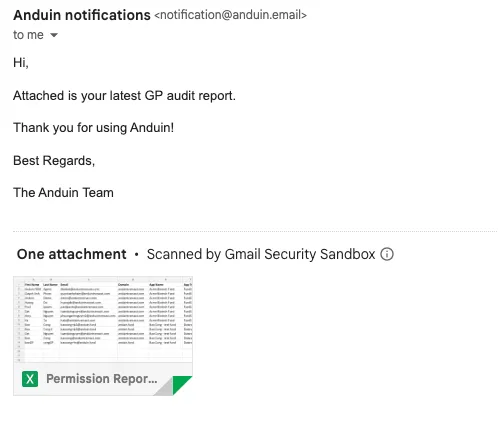Click the email column in spreadsheet preview
The width and height of the screenshot is (498, 422).
pos(88,313)
